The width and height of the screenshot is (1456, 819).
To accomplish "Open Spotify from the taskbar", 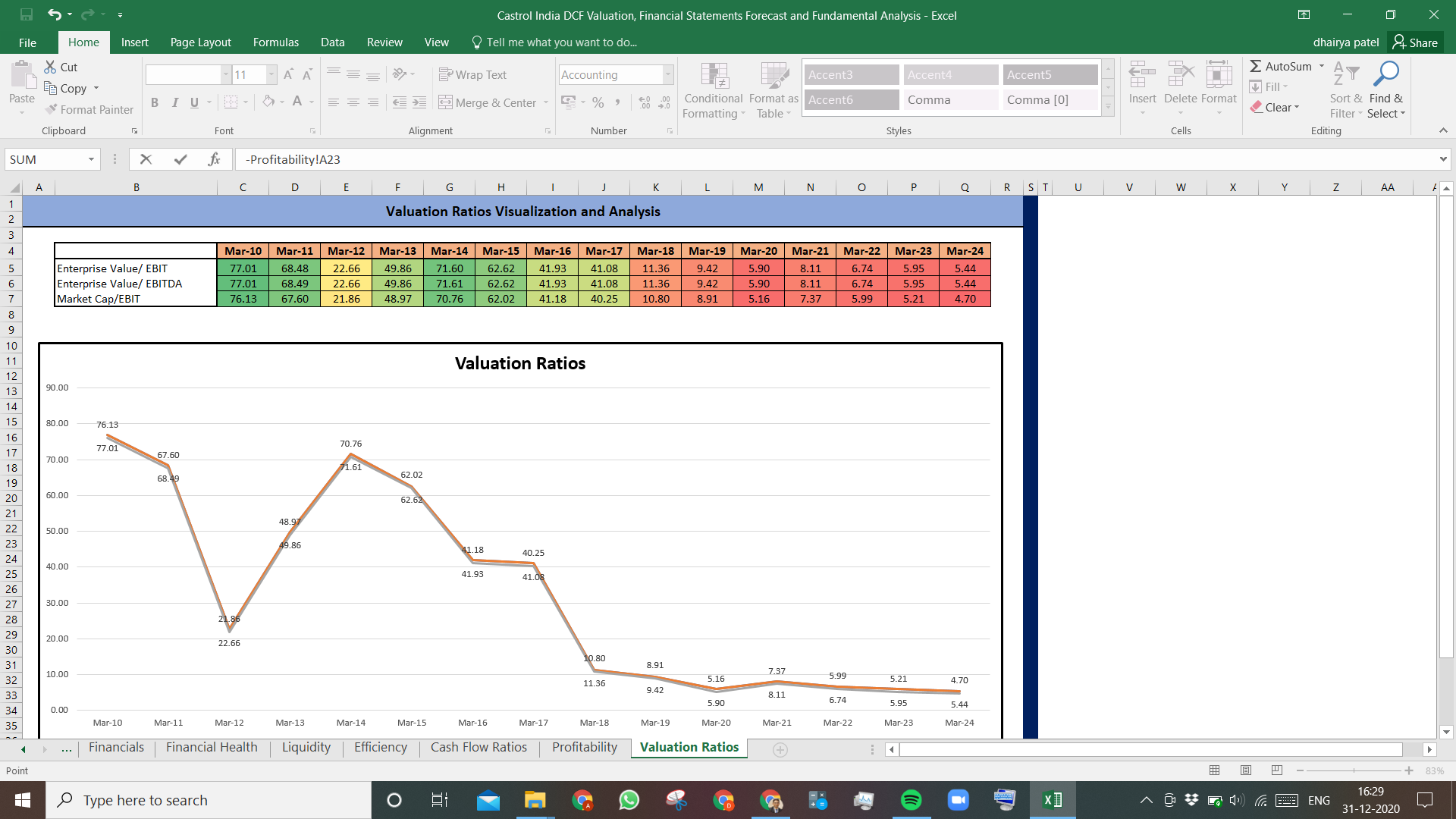I will pos(911,800).
